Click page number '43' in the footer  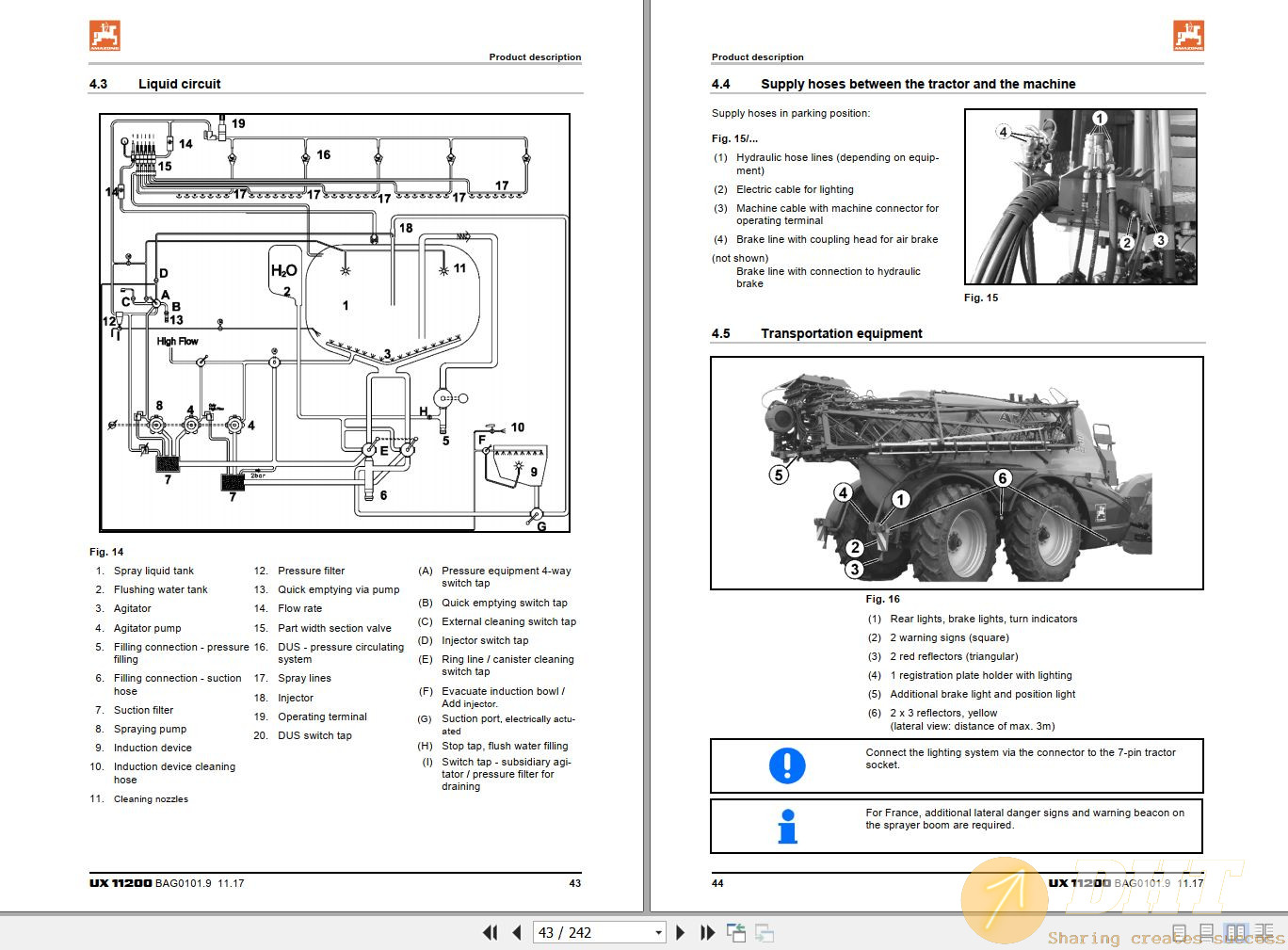(x=575, y=883)
